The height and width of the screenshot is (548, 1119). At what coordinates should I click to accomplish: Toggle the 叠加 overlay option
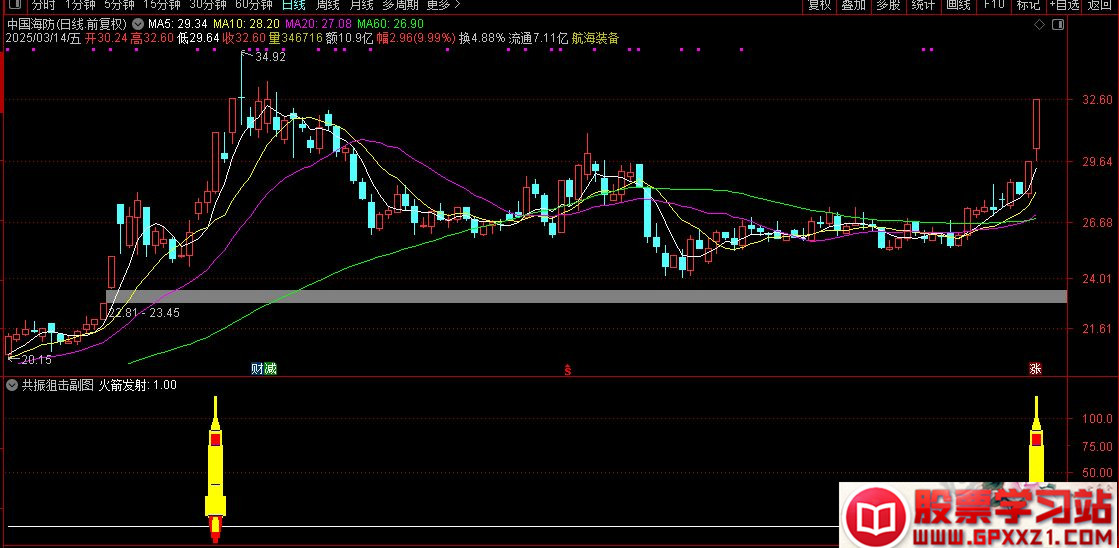tap(853, 5)
